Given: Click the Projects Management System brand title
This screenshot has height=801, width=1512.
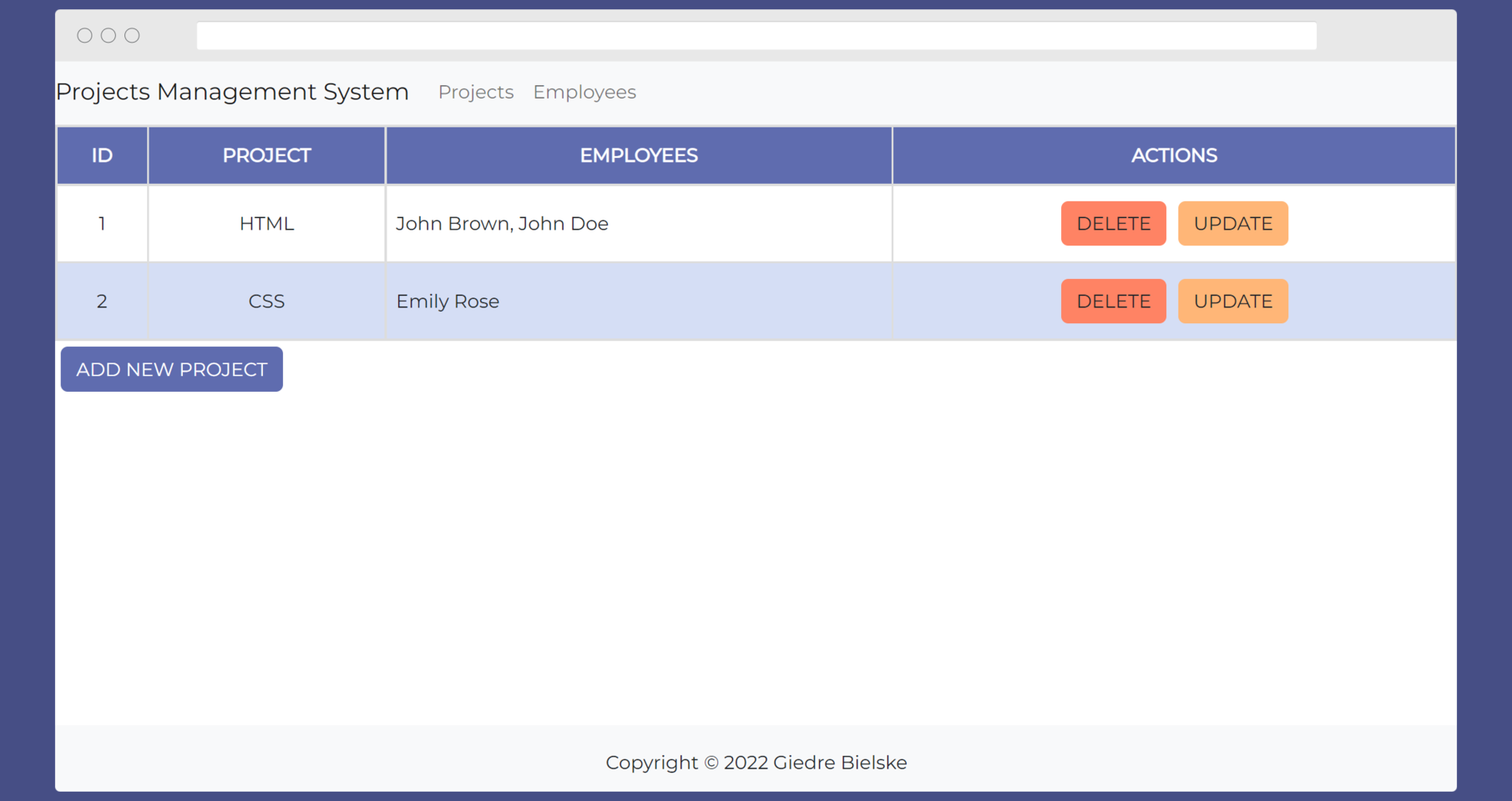Looking at the screenshot, I should tap(232, 92).
